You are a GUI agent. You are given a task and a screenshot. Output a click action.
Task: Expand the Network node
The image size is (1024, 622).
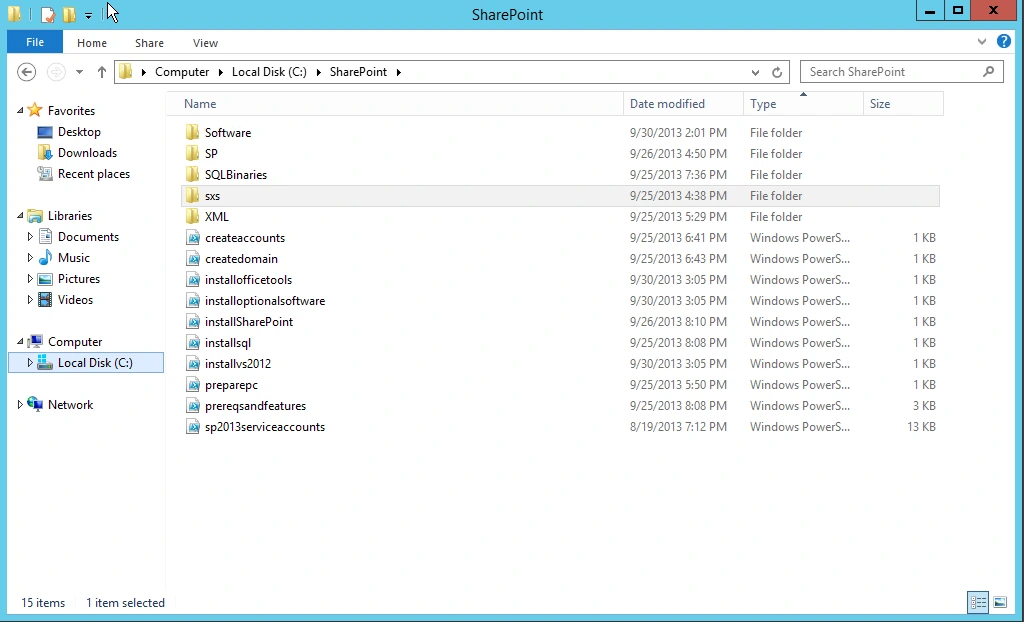pos(20,404)
